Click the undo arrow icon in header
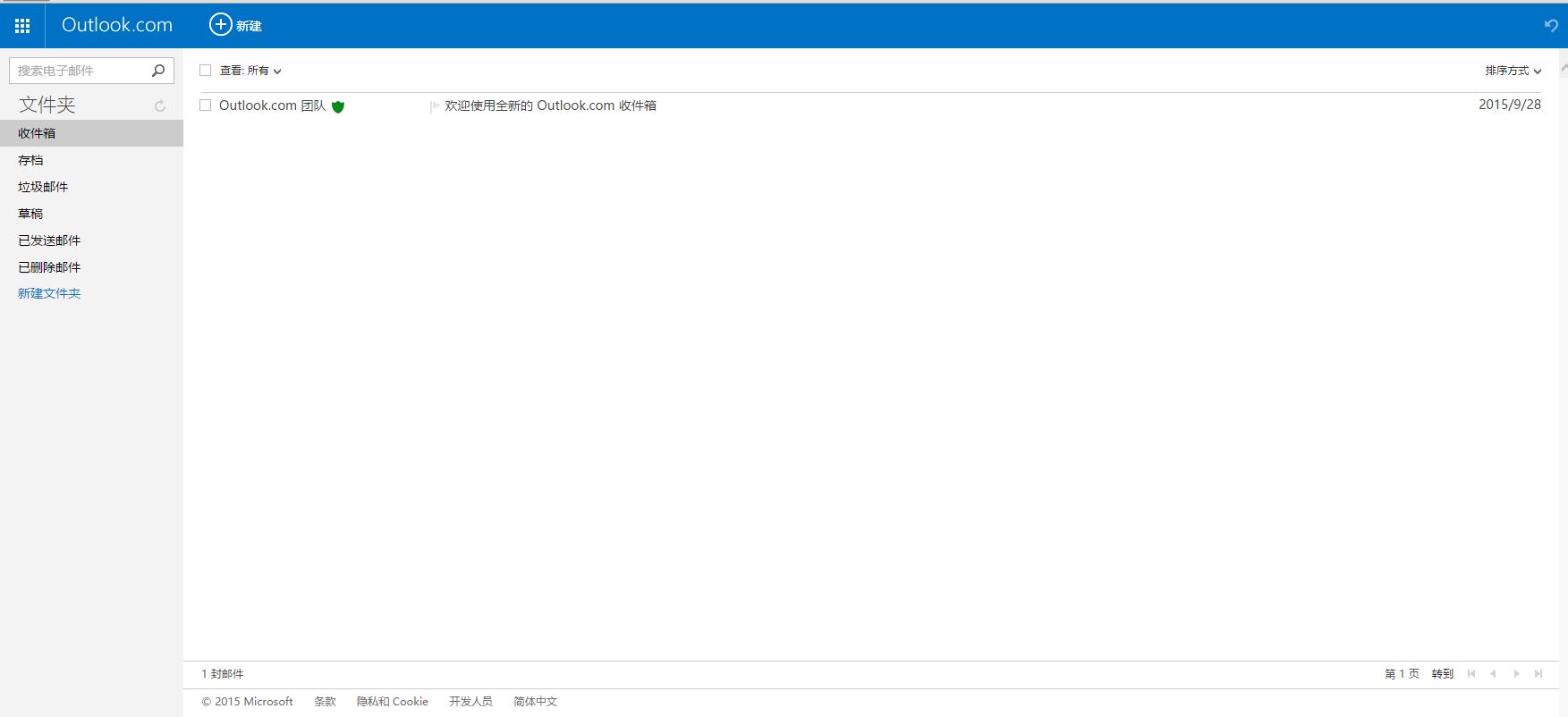This screenshot has height=717, width=1568. pos(1550,26)
